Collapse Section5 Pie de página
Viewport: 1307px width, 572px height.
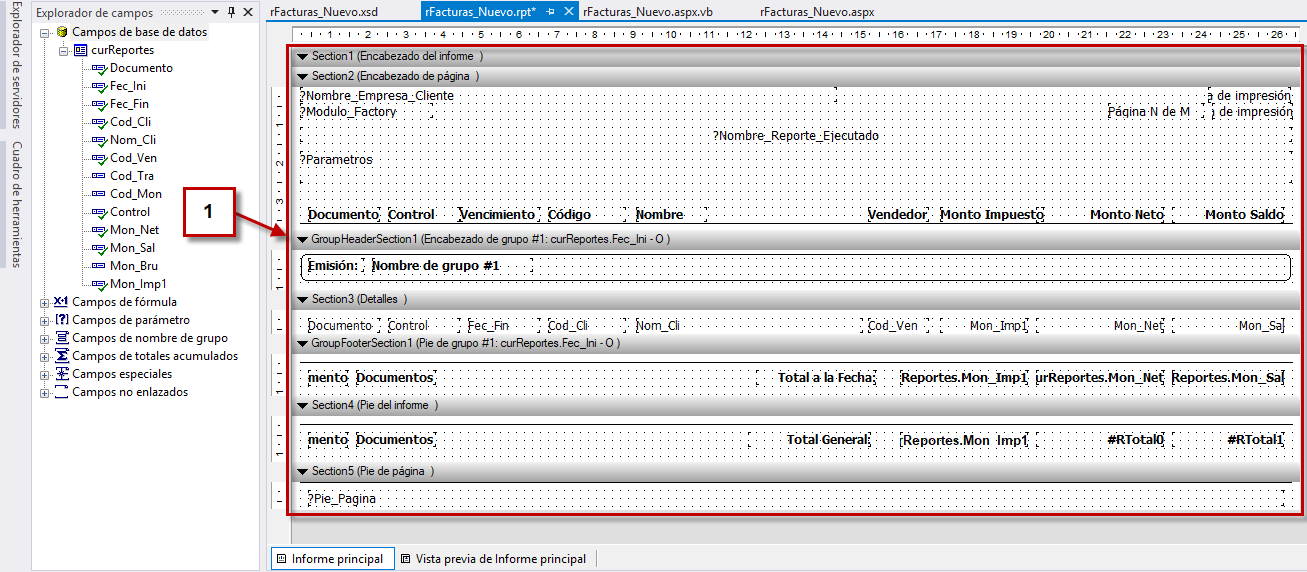(x=302, y=471)
